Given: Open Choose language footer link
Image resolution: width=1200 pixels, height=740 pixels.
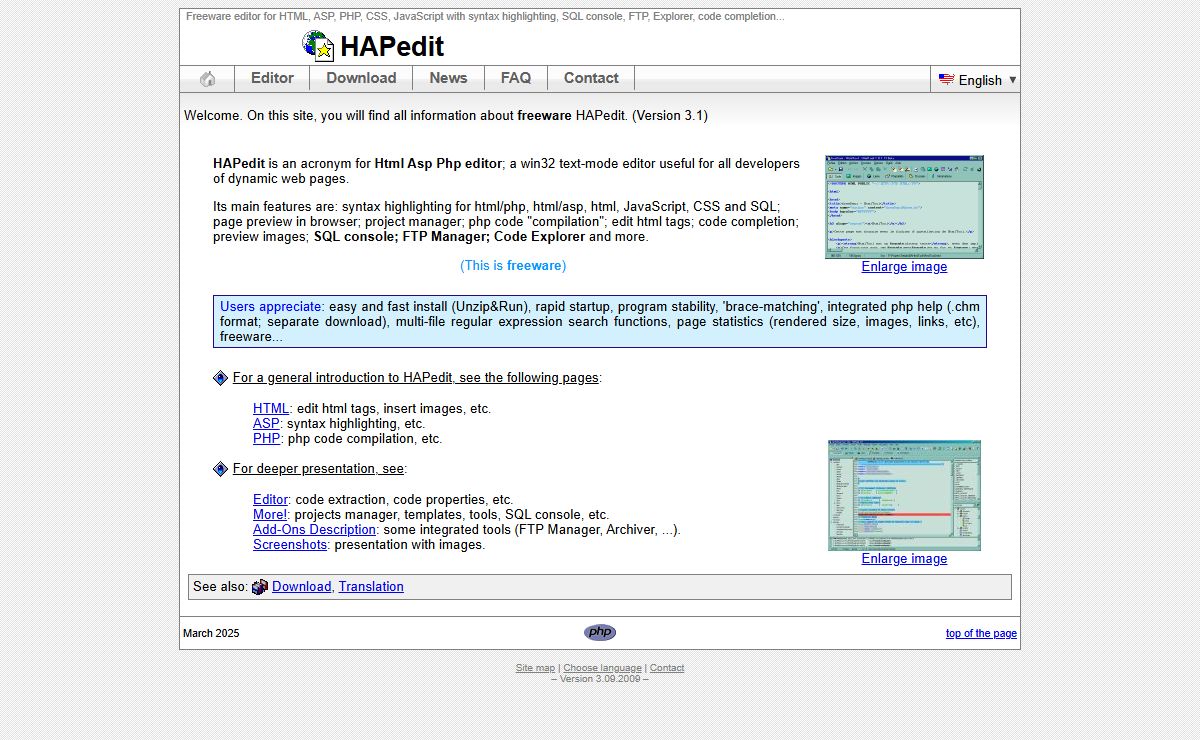Looking at the screenshot, I should (x=602, y=668).
